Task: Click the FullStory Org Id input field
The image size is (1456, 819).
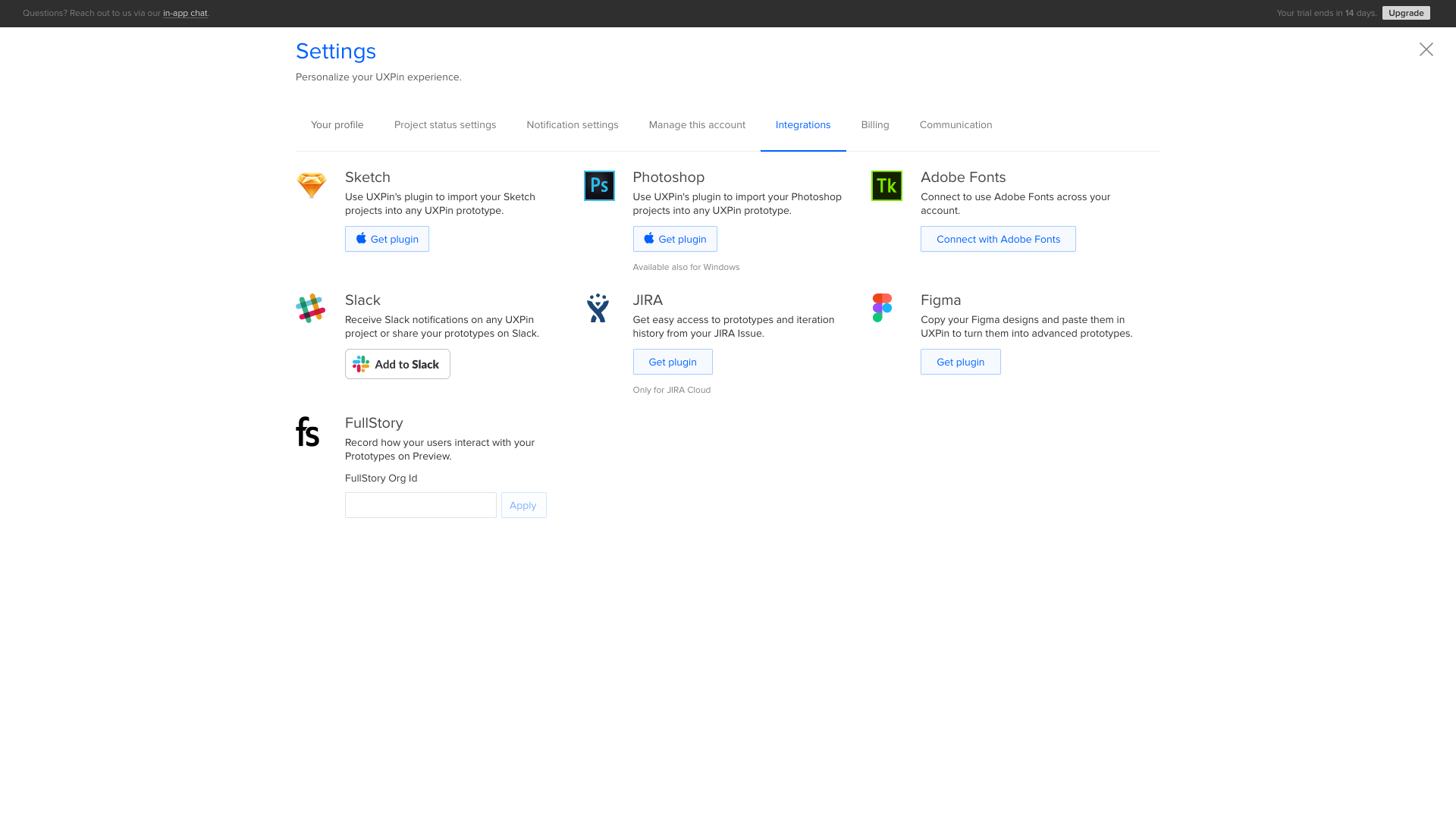Action: click(420, 504)
